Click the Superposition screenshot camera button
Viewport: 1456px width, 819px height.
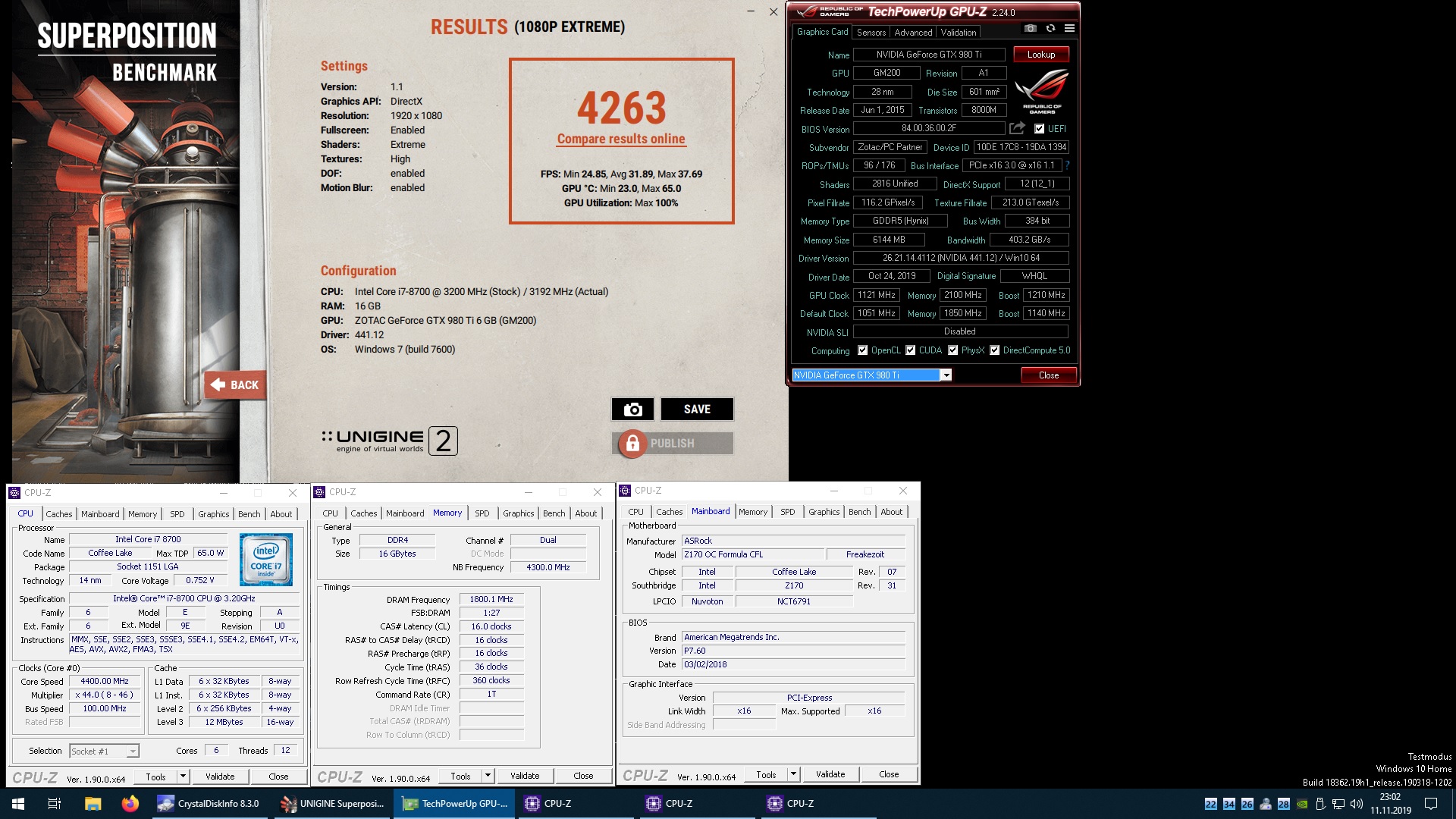click(632, 409)
